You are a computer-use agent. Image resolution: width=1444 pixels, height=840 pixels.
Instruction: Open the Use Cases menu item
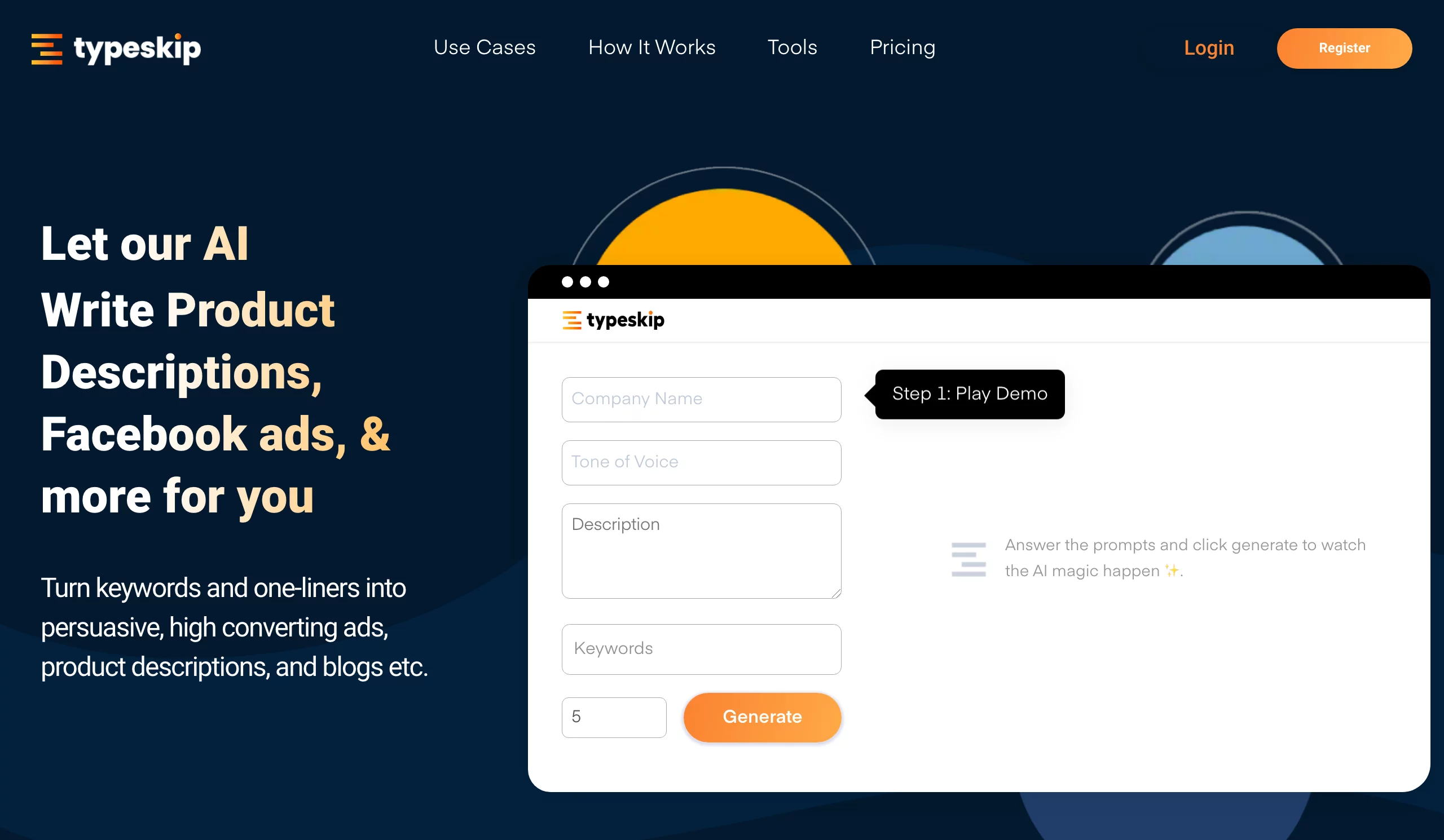tap(484, 46)
